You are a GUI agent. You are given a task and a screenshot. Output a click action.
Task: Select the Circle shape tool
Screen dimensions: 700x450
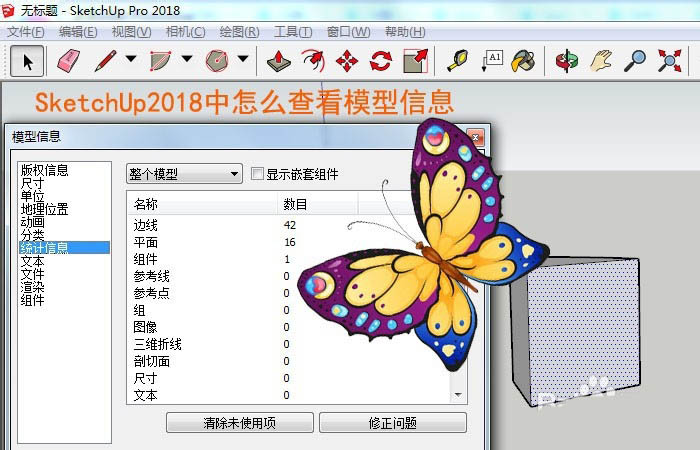pos(217,61)
